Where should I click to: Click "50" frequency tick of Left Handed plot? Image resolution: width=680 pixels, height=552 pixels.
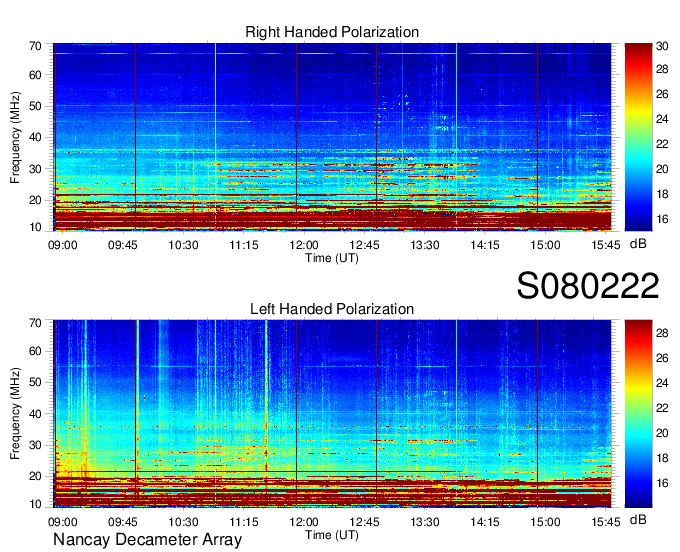(x=35, y=382)
